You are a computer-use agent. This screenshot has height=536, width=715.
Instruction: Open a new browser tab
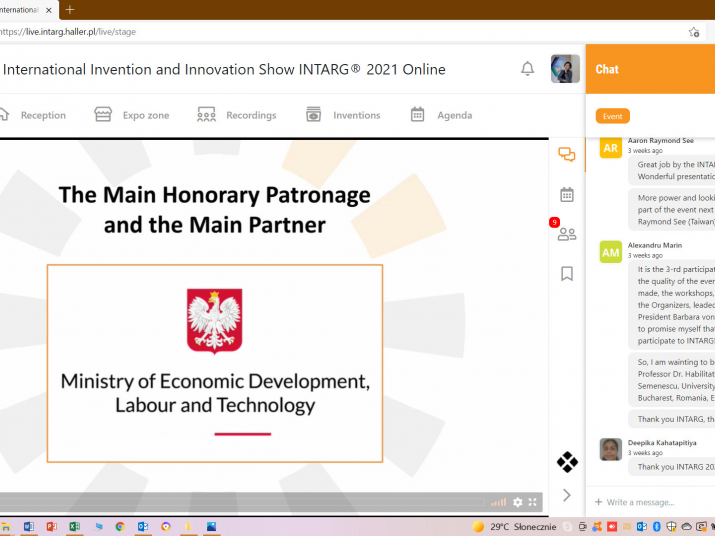point(70,9)
